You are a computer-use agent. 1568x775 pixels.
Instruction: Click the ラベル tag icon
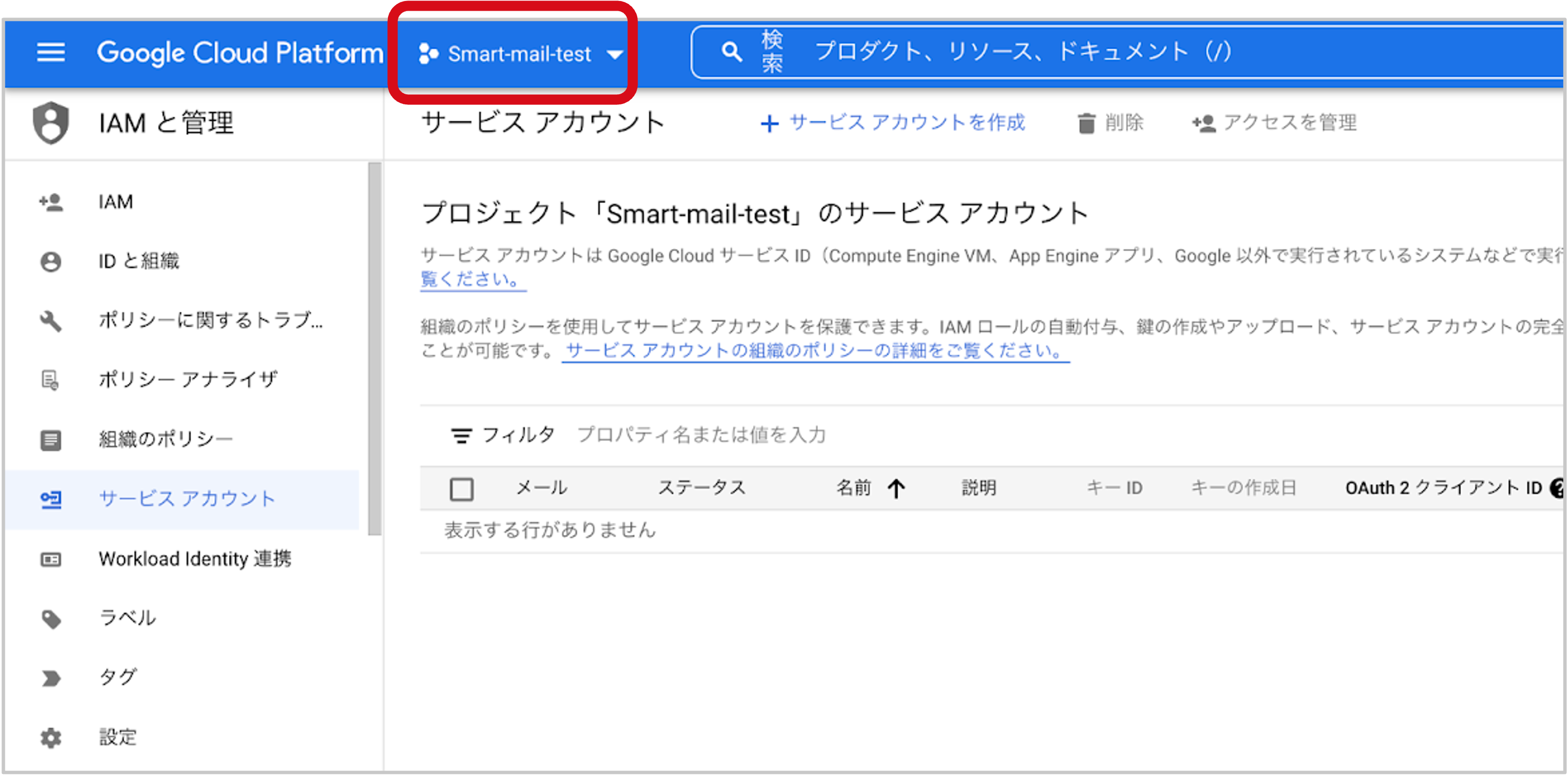point(51,619)
